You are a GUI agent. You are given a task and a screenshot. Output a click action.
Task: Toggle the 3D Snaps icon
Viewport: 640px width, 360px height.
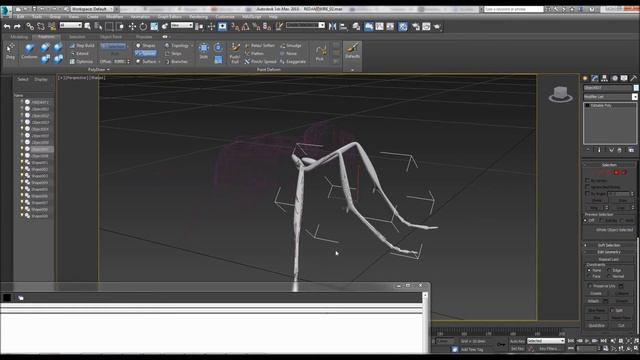click(x=235, y=27)
